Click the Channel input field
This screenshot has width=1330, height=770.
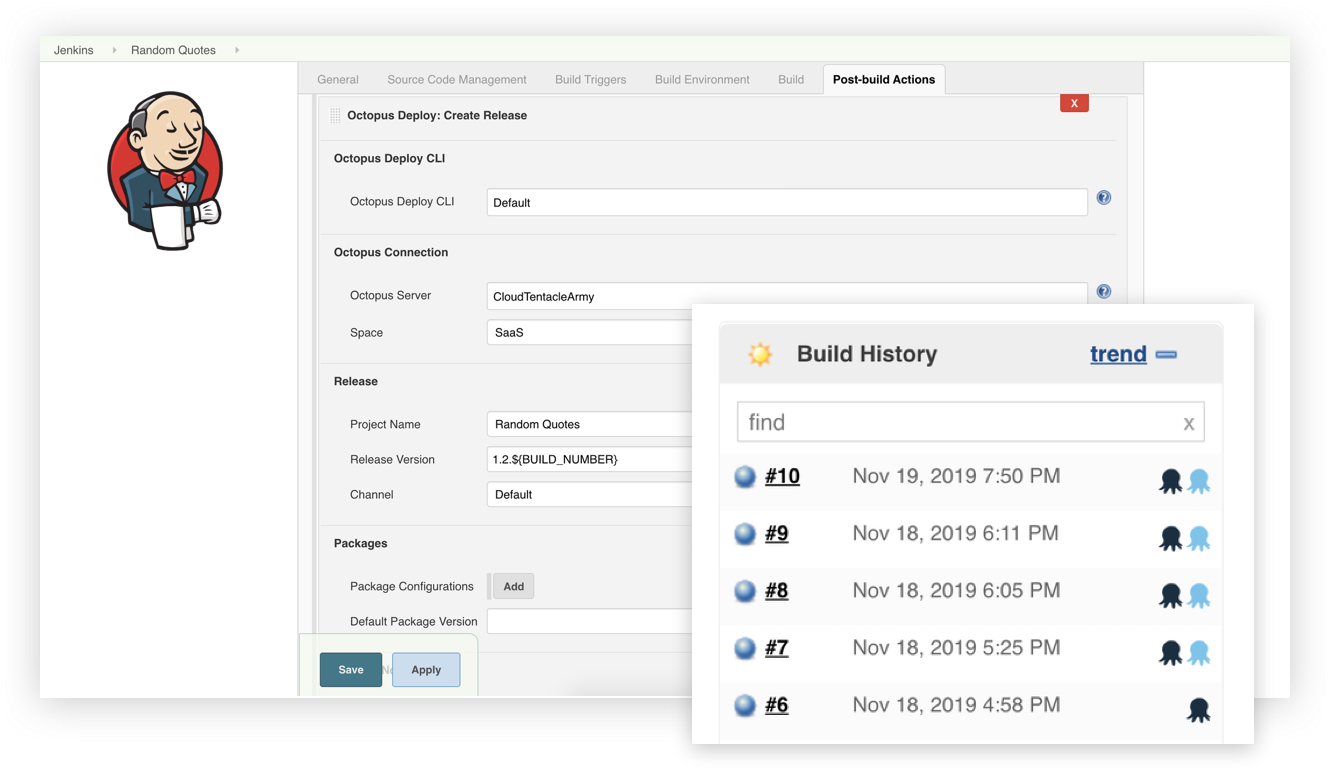pyautogui.click(x=590, y=494)
